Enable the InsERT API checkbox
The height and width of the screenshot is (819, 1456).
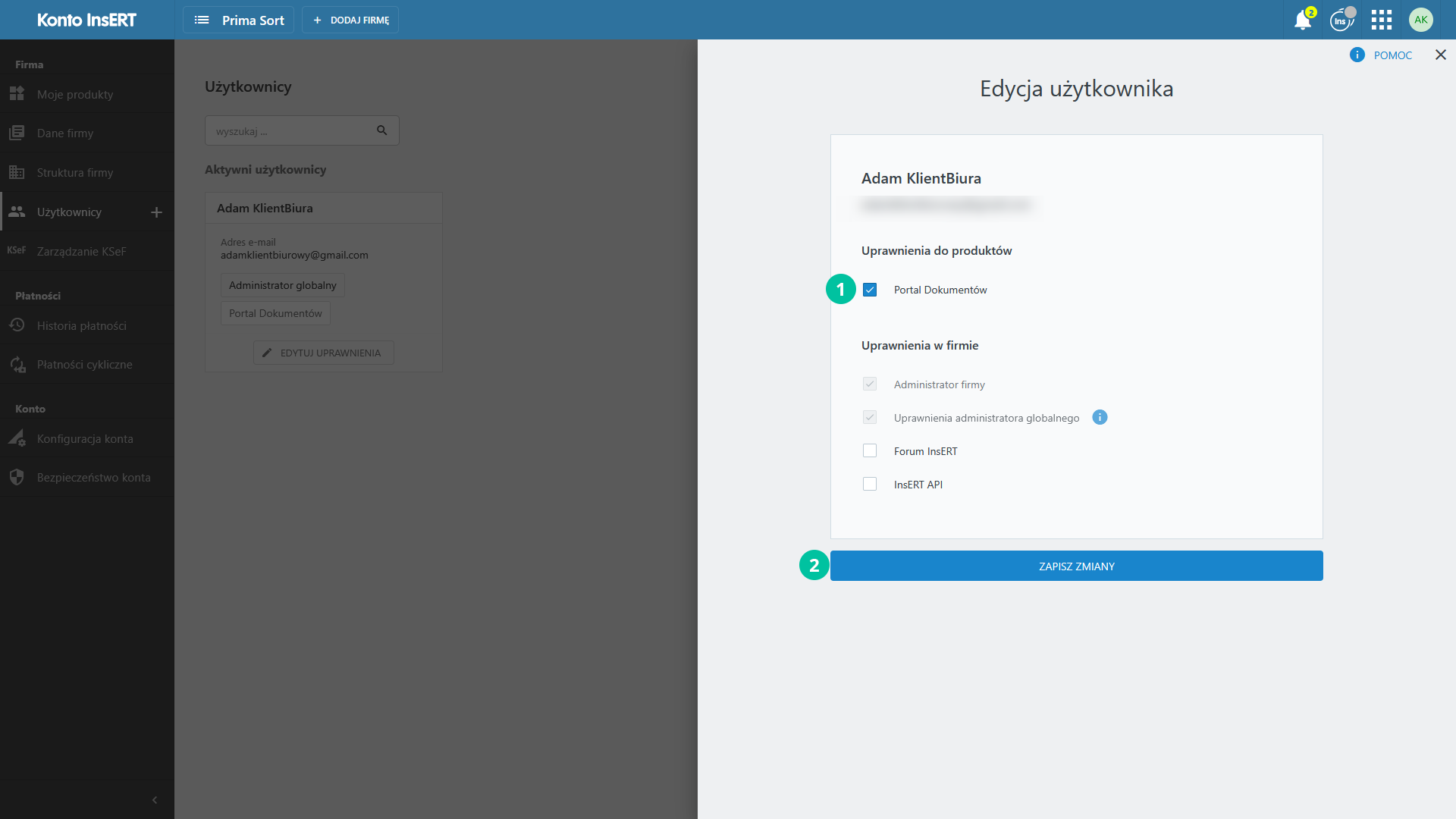(870, 484)
